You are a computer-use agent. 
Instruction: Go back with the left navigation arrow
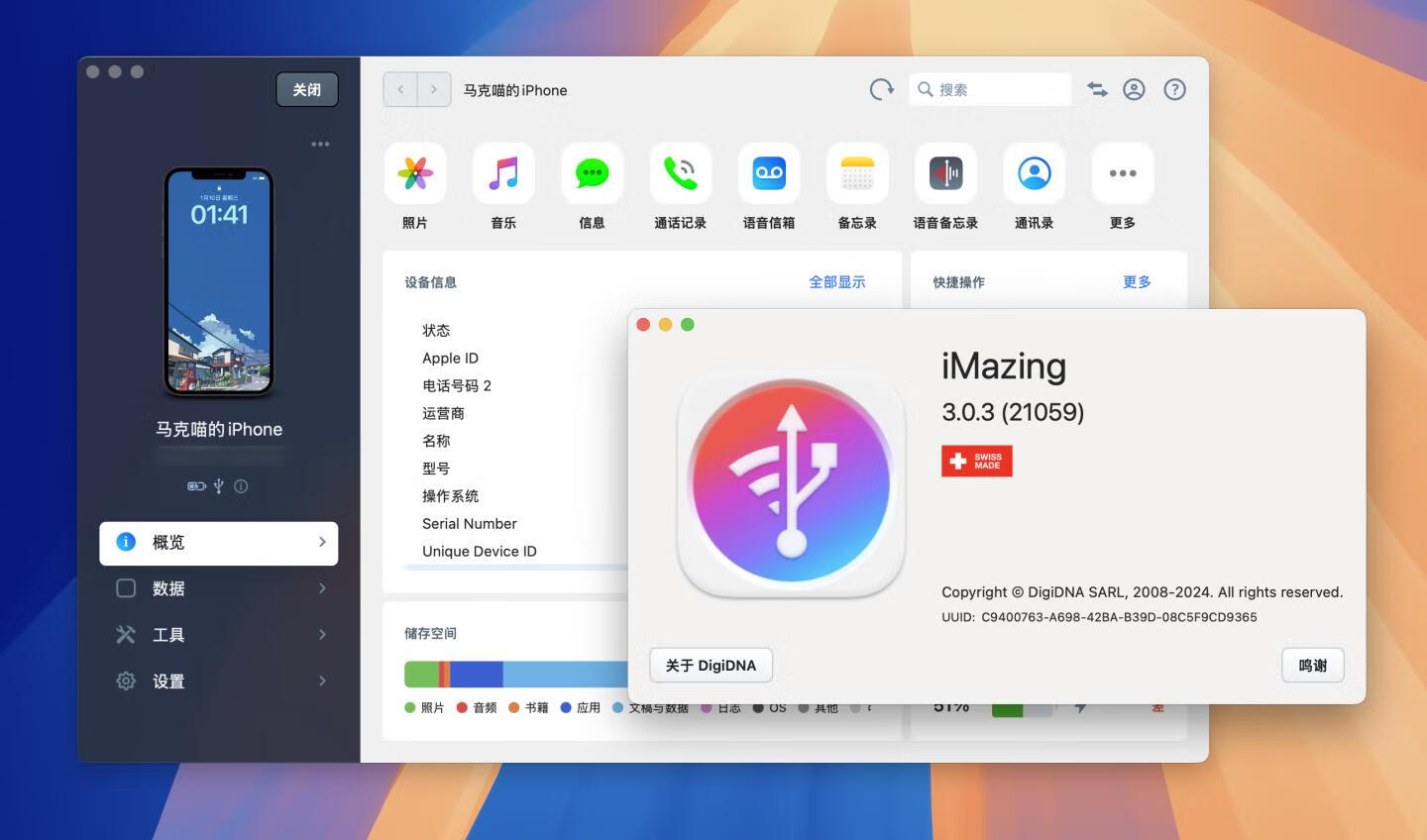[x=400, y=89]
